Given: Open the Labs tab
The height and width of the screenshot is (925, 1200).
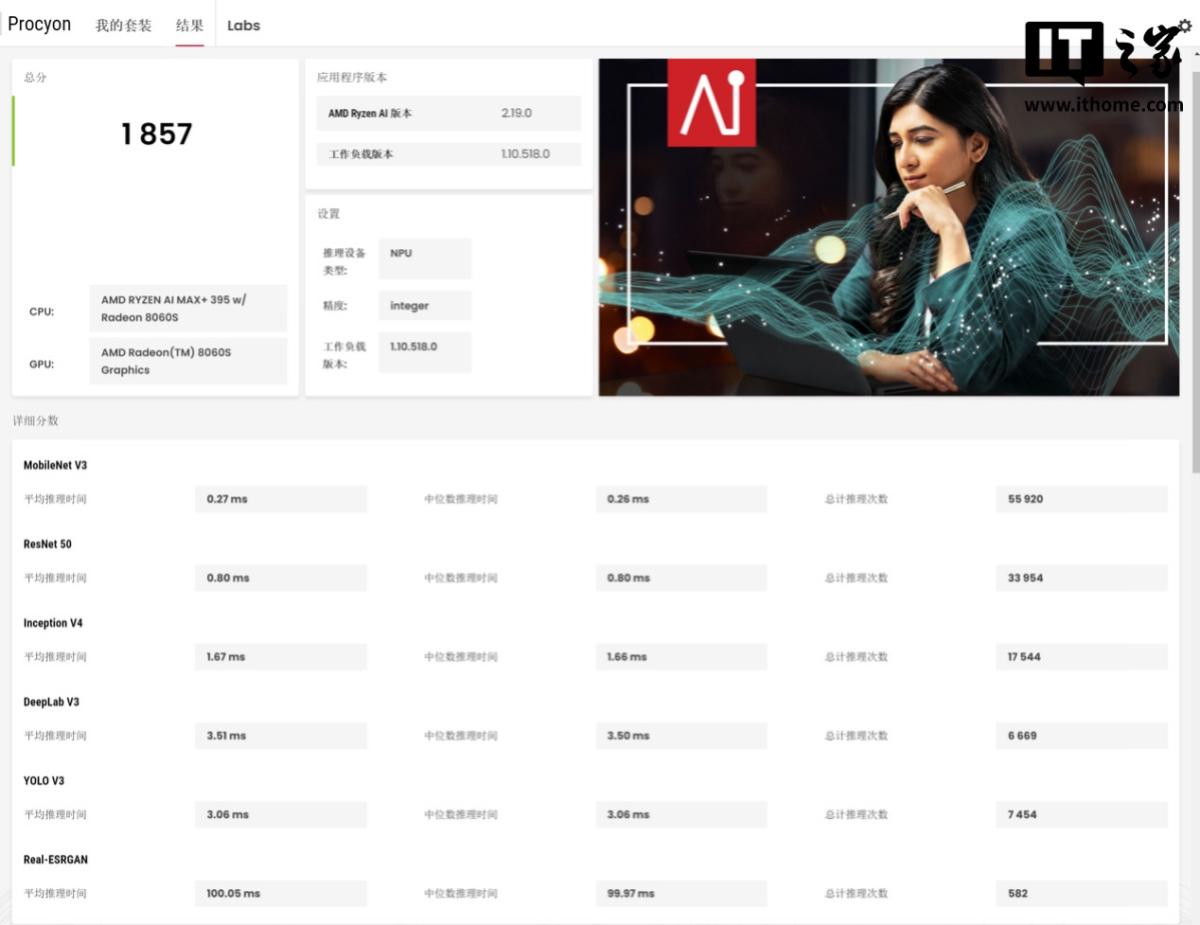Looking at the screenshot, I should pos(243,26).
